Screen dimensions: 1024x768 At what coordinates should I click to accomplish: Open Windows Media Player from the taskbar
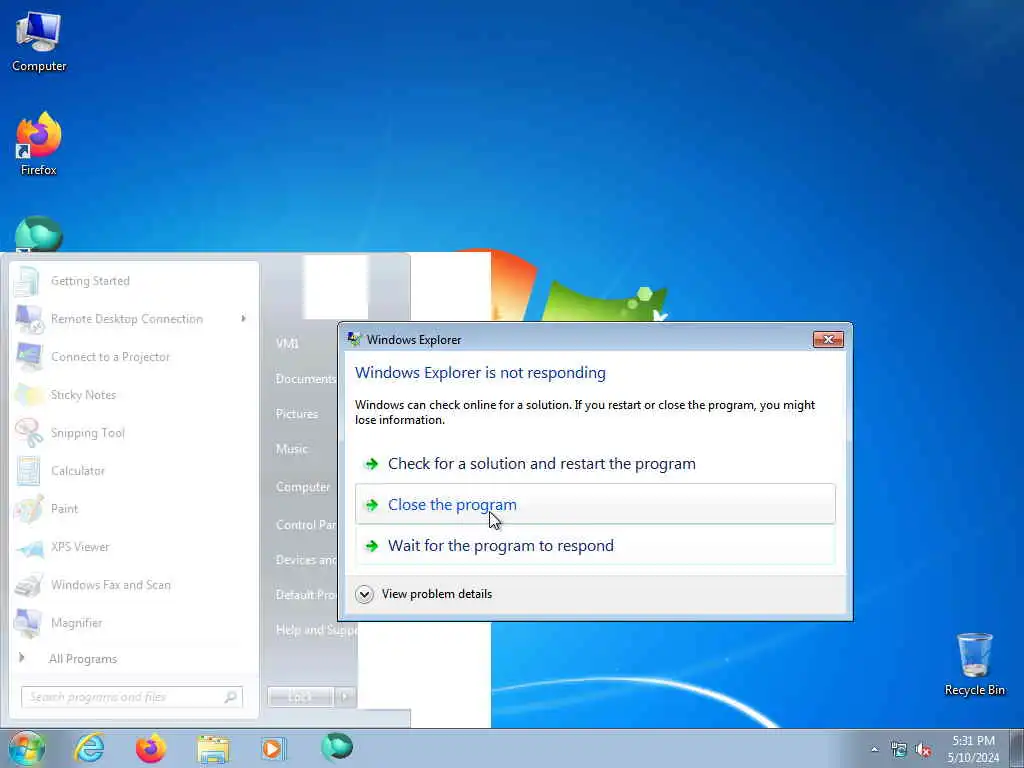click(x=274, y=748)
